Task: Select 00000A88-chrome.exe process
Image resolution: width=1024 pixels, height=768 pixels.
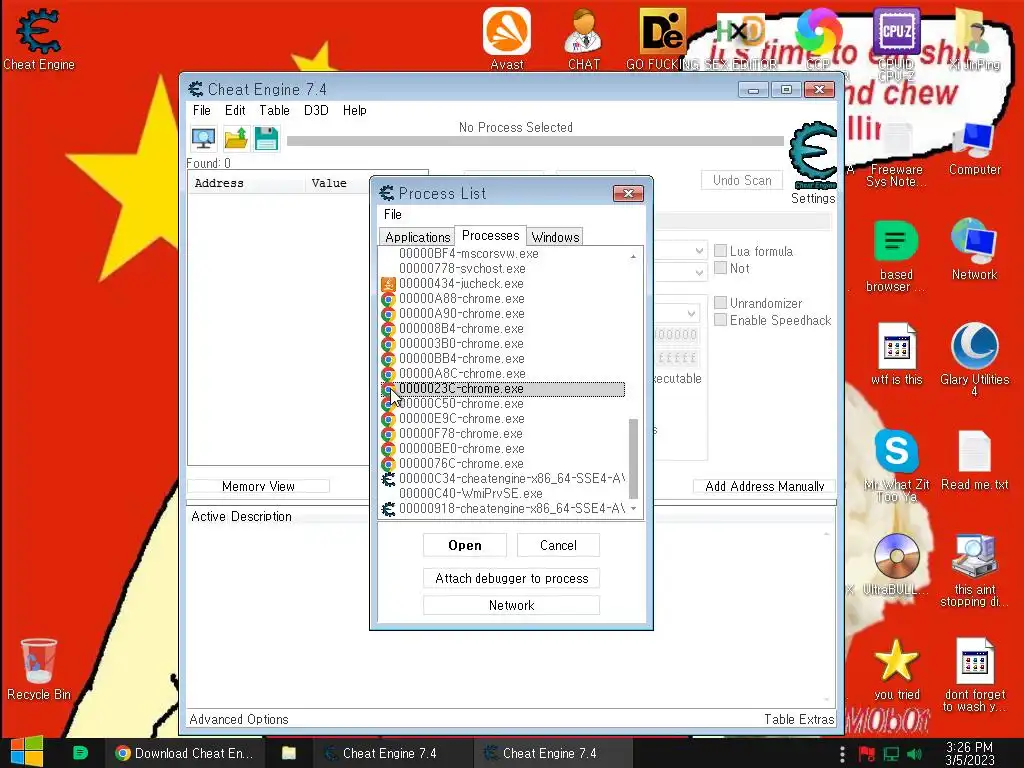Action: pyautogui.click(x=503, y=298)
